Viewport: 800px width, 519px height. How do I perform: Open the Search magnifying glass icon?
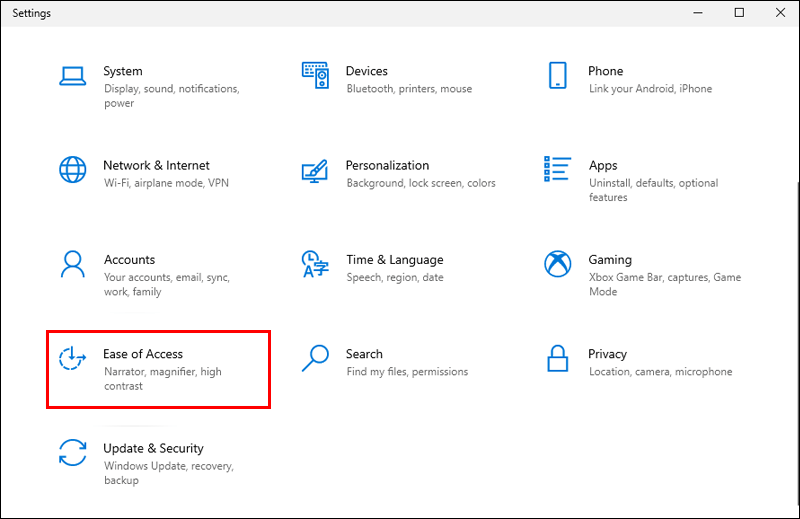(315, 358)
